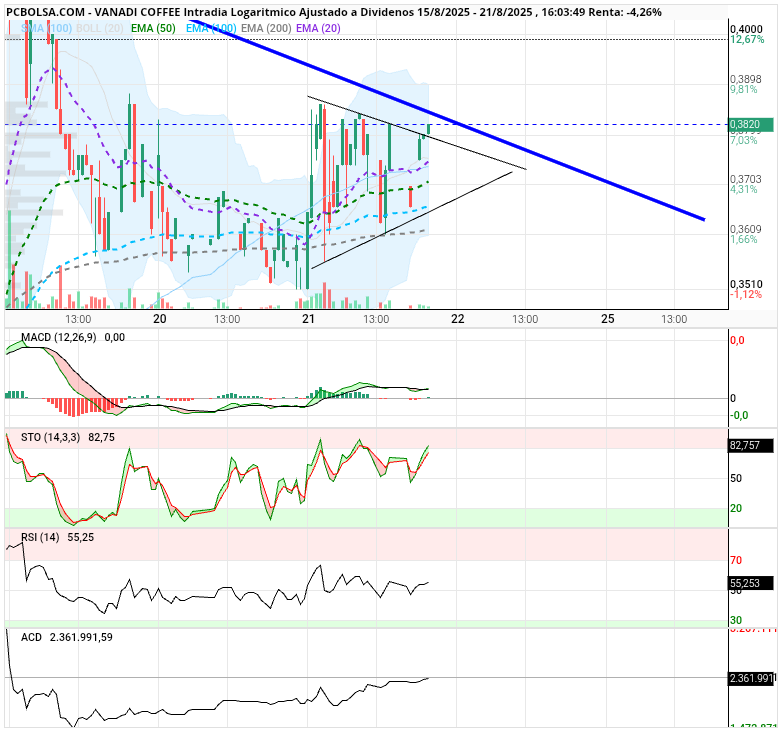This screenshot has width=782, height=732.
Task: Click the MACD (12,26,9) panel title
Action: (x=59, y=338)
